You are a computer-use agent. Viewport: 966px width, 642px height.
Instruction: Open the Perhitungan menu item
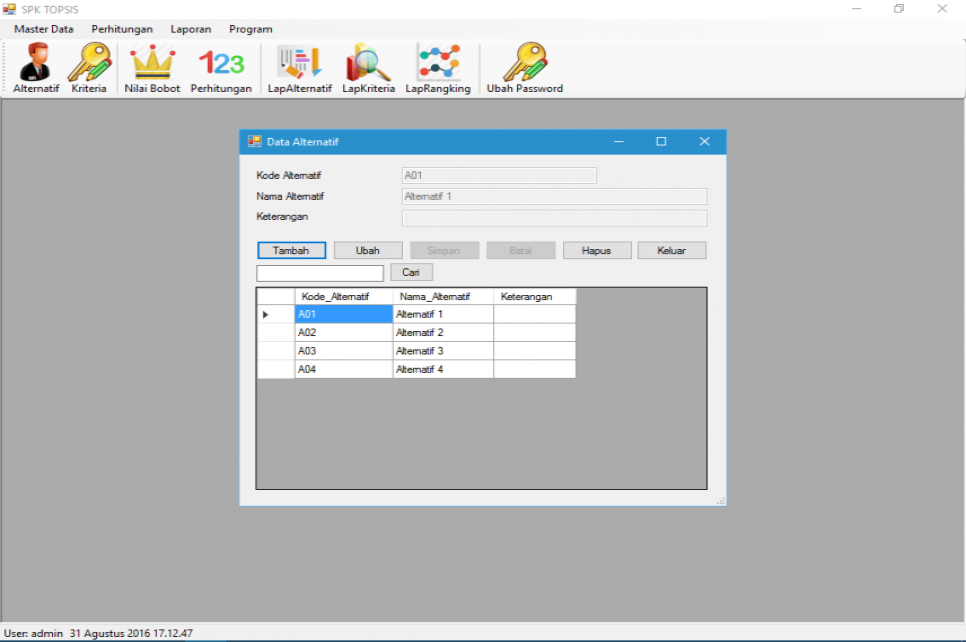click(x=122, y=29)
